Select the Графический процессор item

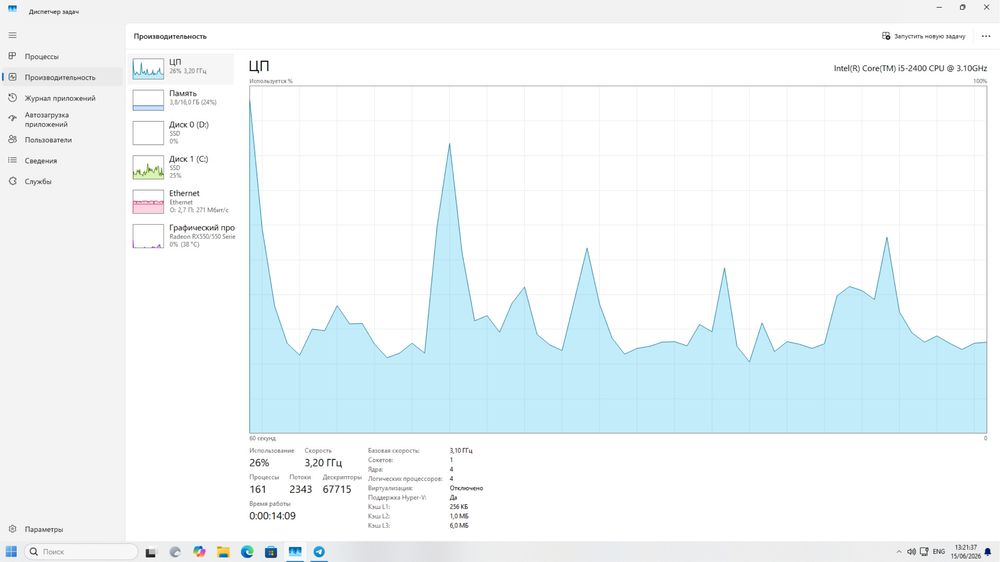coord(182,235)
